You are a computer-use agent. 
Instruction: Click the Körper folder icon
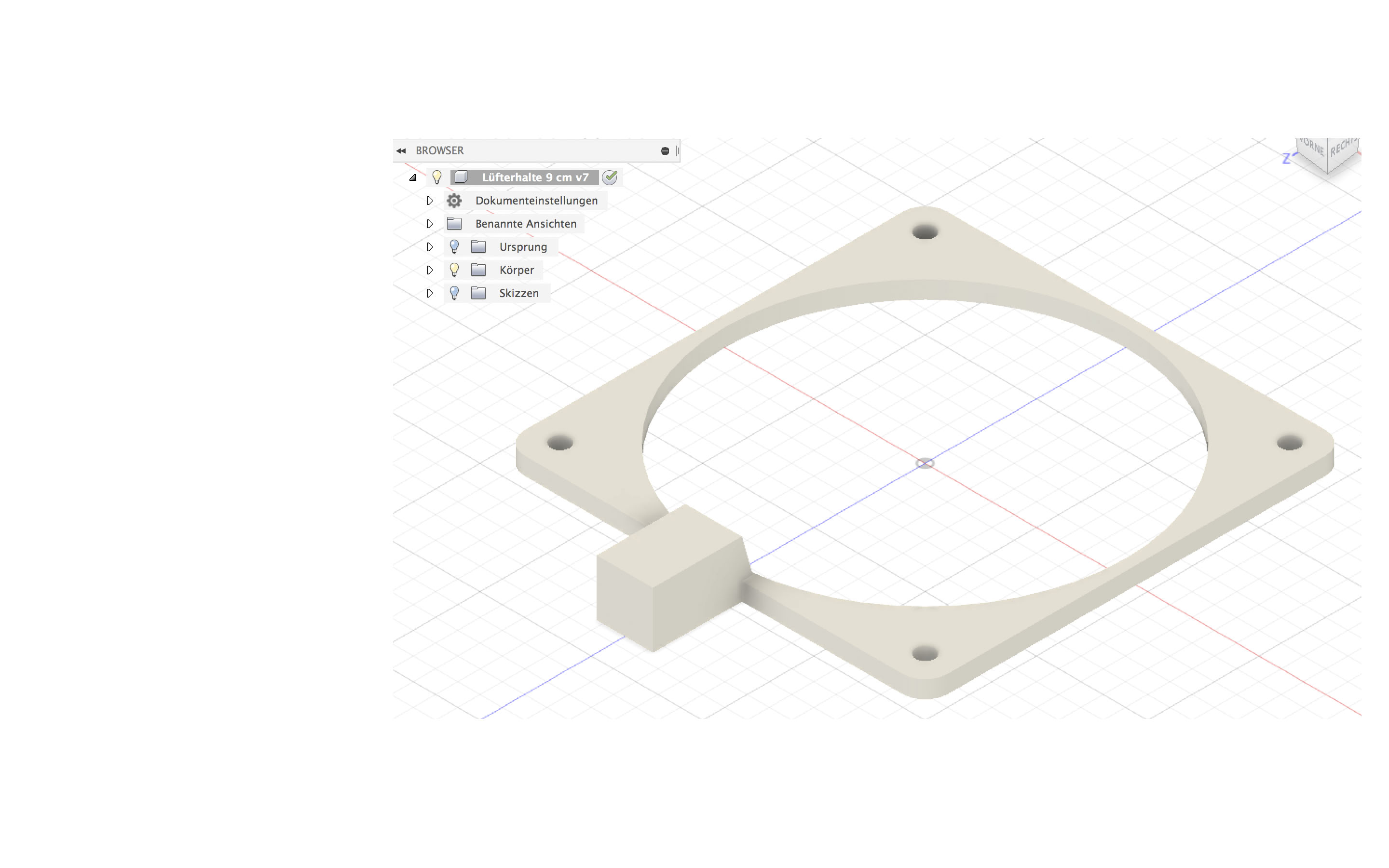(478, 270)
